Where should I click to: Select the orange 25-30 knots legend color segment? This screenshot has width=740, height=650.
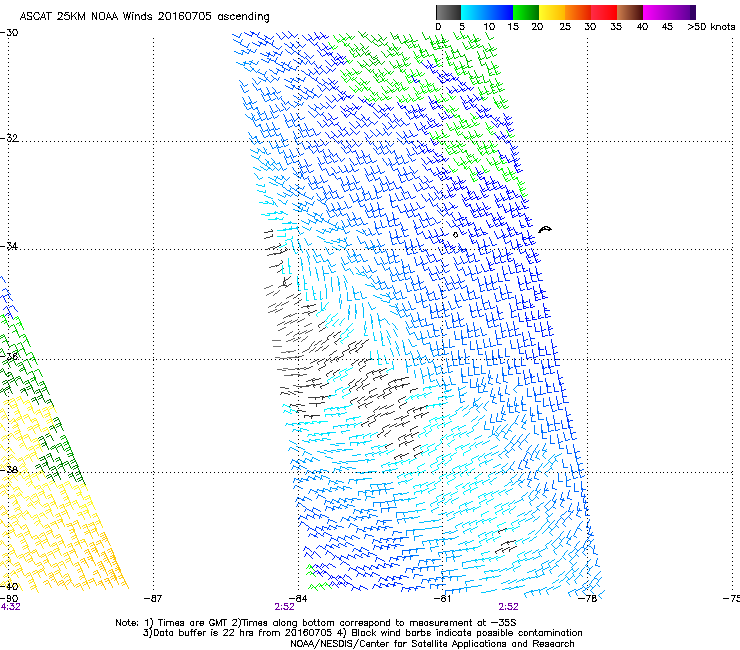tap(578, 12)
